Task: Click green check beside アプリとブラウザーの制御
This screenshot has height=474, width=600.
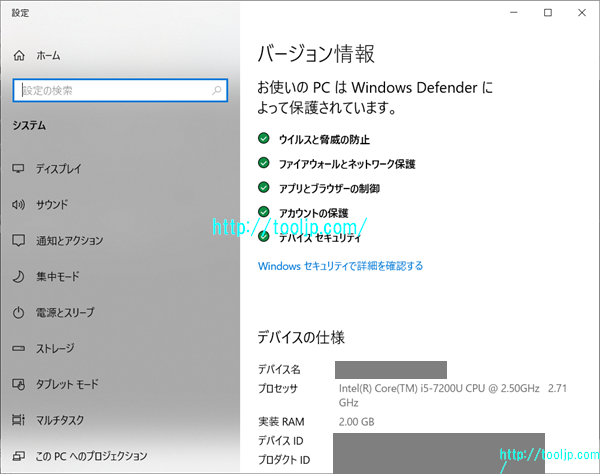Action: tap(263, 187)
